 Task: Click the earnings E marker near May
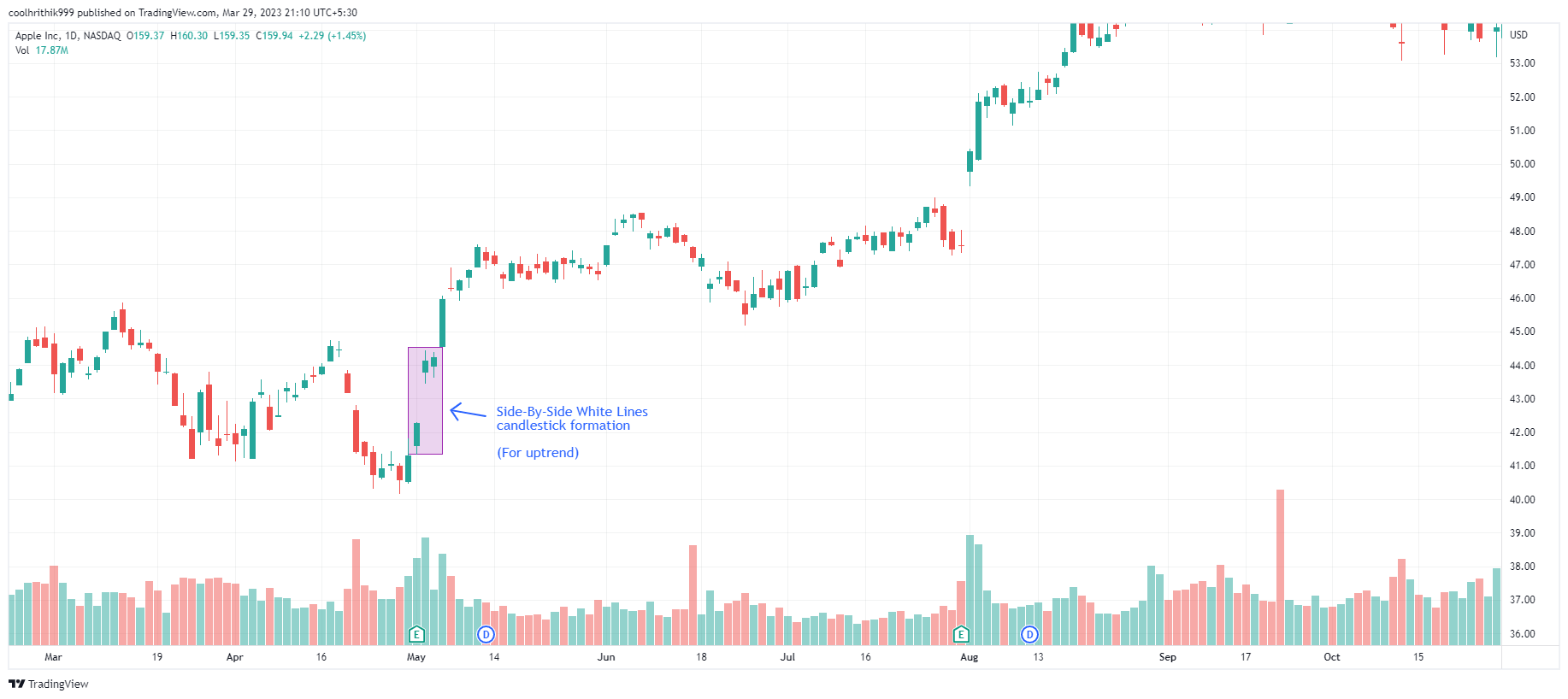pos(416,634)
